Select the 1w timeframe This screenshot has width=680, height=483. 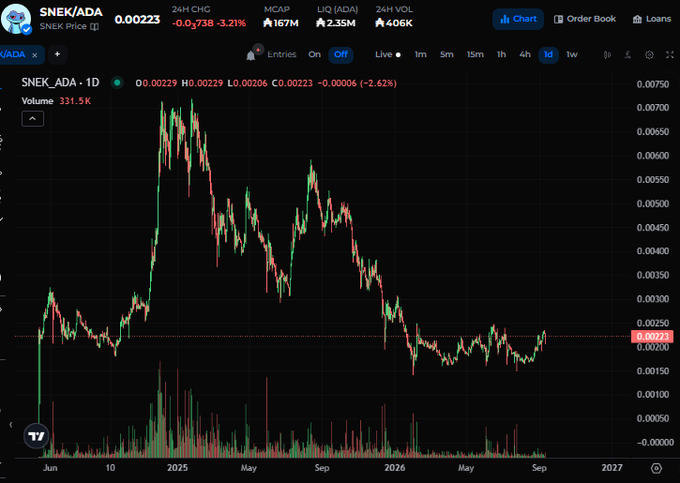pyautogui.click(x=572, y=55)
